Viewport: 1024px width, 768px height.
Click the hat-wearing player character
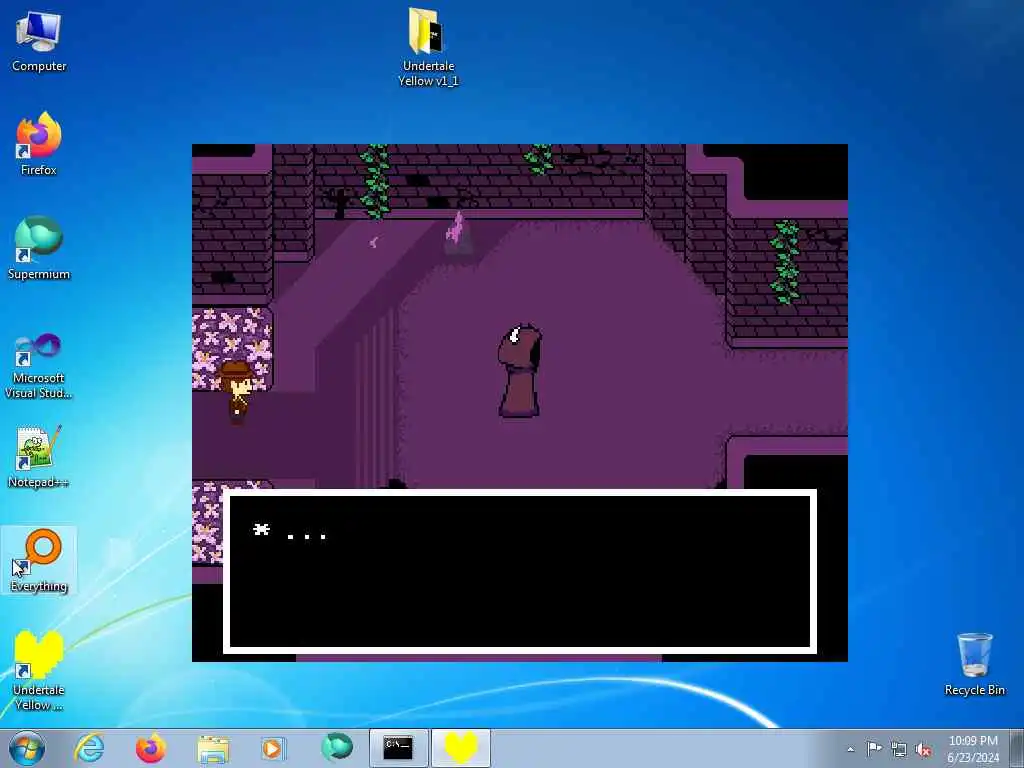click(x=236, y=392)
